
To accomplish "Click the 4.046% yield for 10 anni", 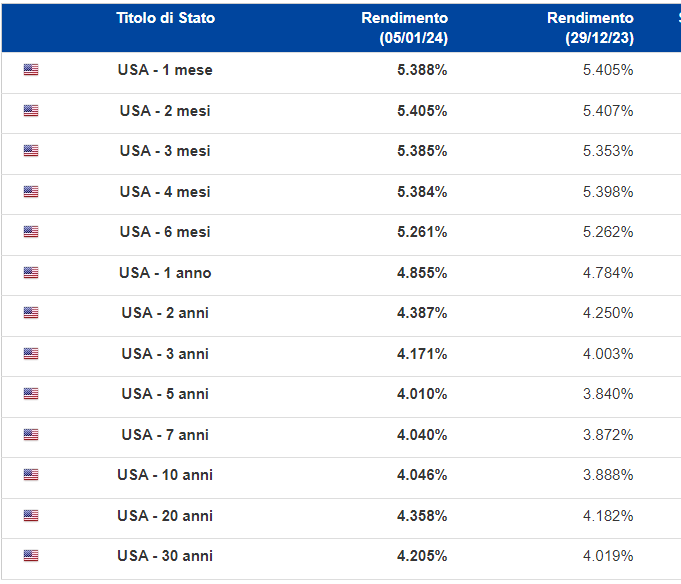I will (422, 475).
